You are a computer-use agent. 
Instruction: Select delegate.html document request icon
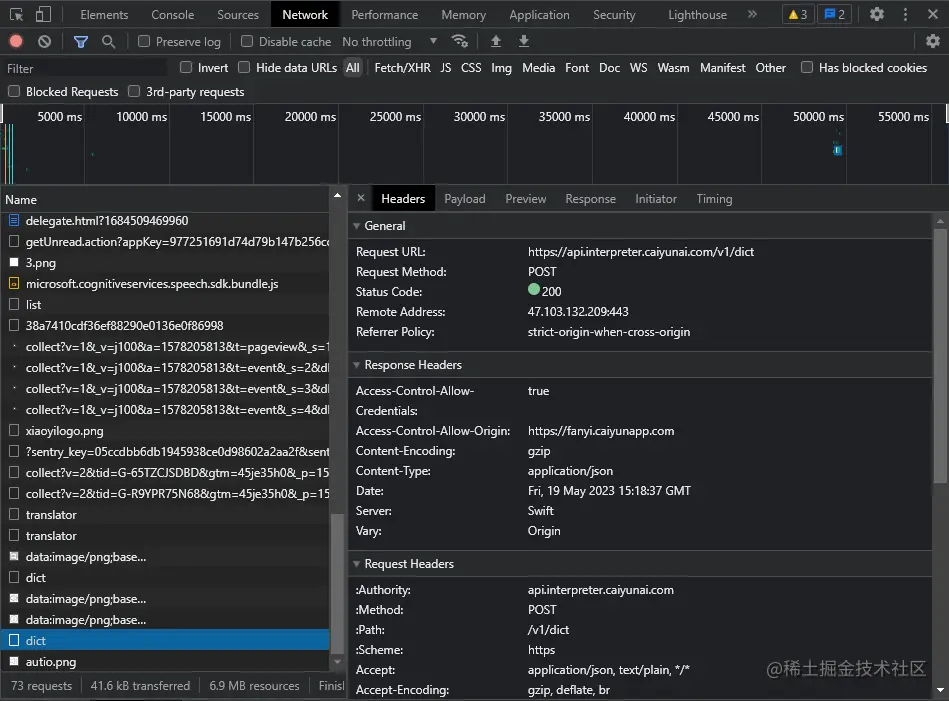tap(14, 220)
